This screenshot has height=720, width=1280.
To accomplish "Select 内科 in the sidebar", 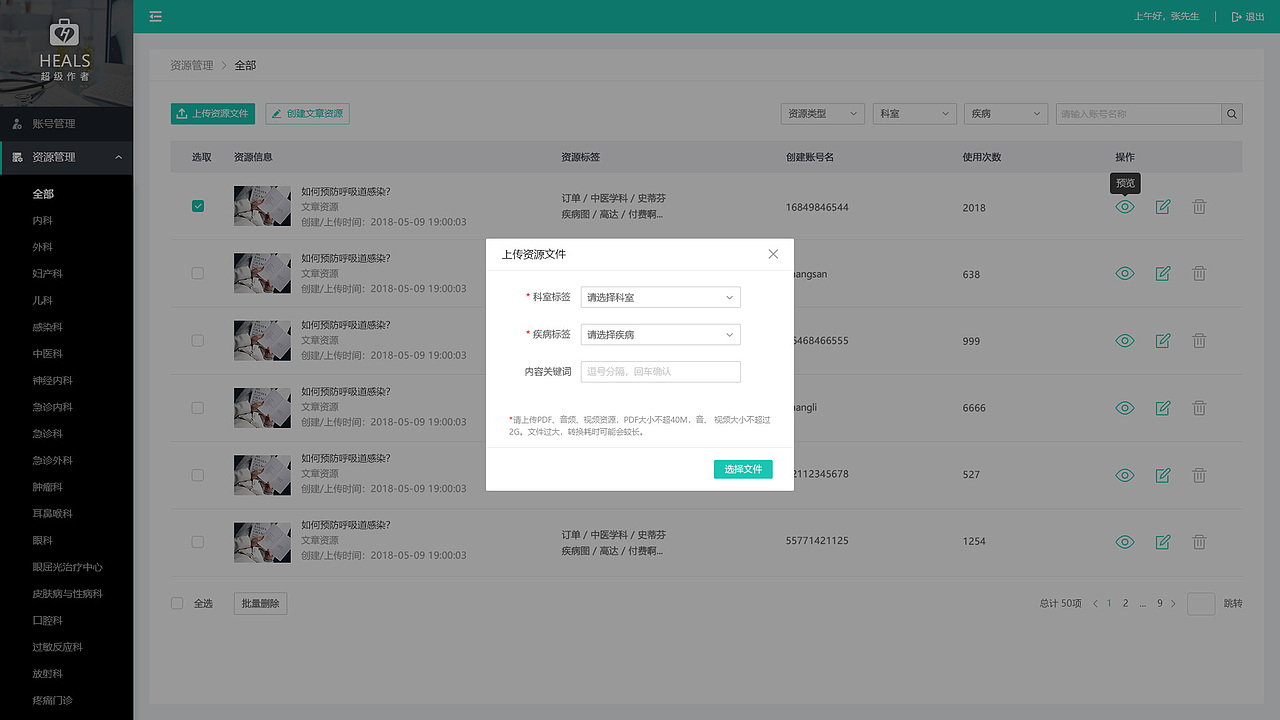I will pos(42,220).
